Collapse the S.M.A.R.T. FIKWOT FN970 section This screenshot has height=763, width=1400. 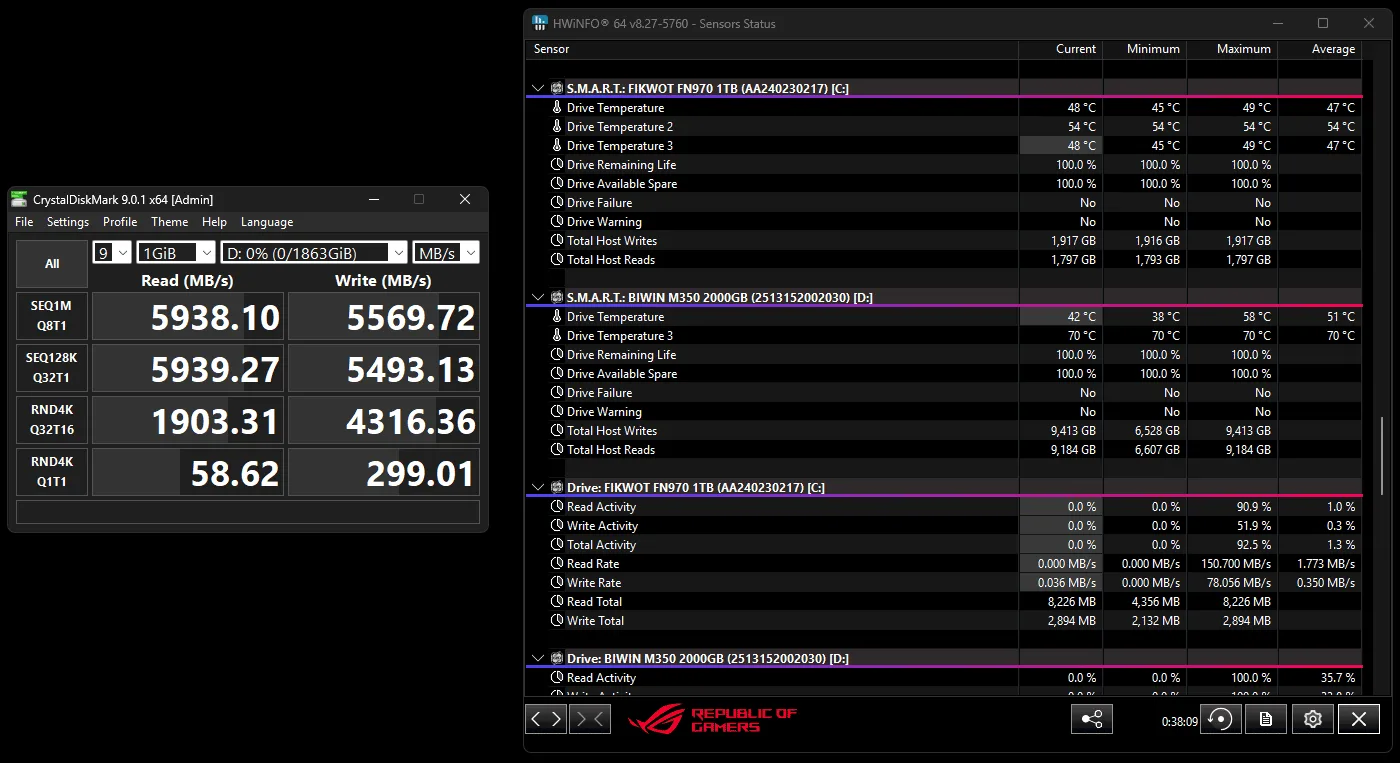tap(538, 88)
